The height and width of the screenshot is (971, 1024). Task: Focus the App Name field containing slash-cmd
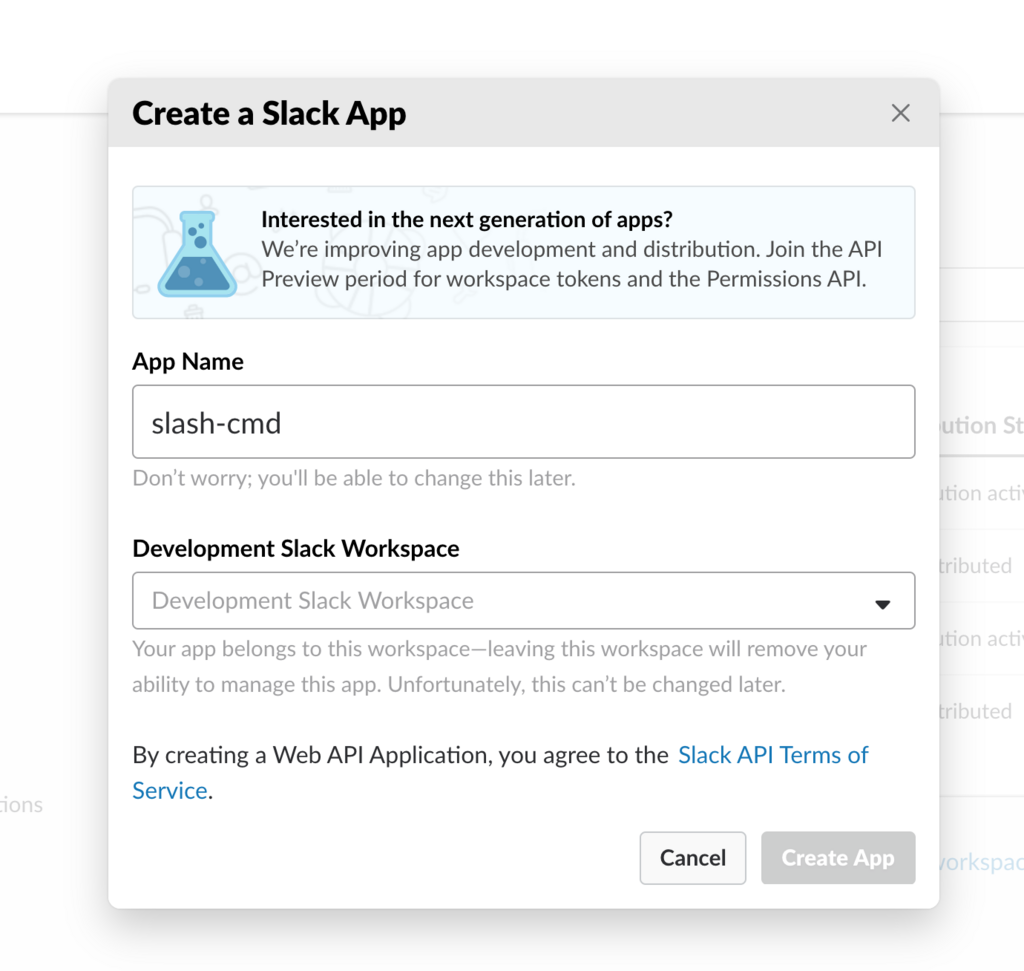pos(523,422)
